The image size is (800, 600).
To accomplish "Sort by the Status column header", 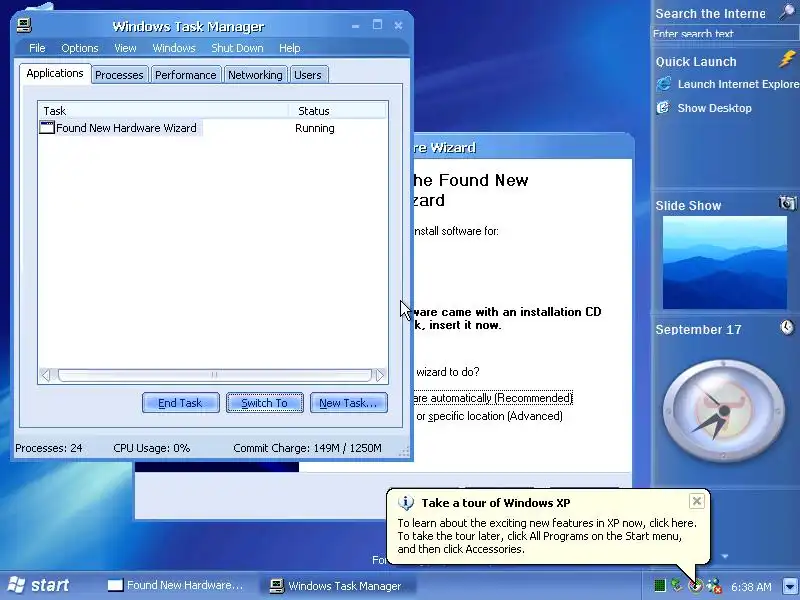I will tap(338, 111).
